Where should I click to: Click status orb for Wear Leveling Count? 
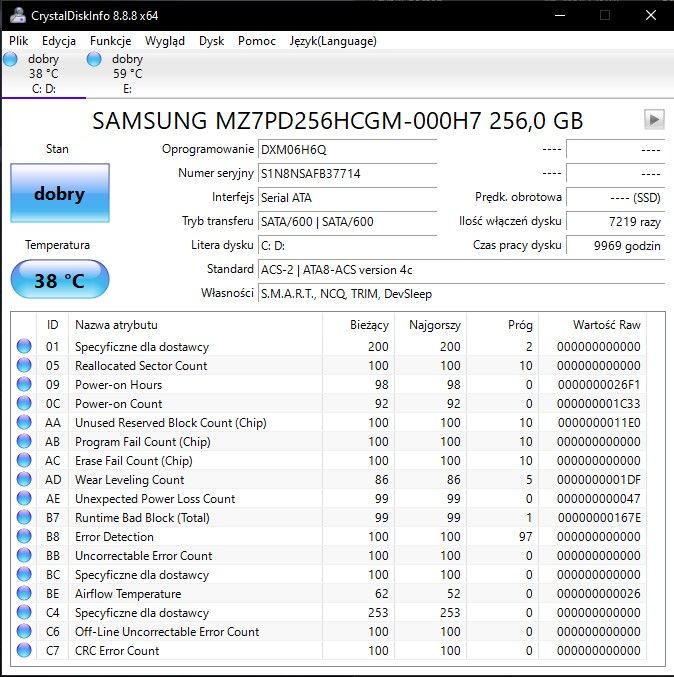pyautogui.click(x=24, y=479)
